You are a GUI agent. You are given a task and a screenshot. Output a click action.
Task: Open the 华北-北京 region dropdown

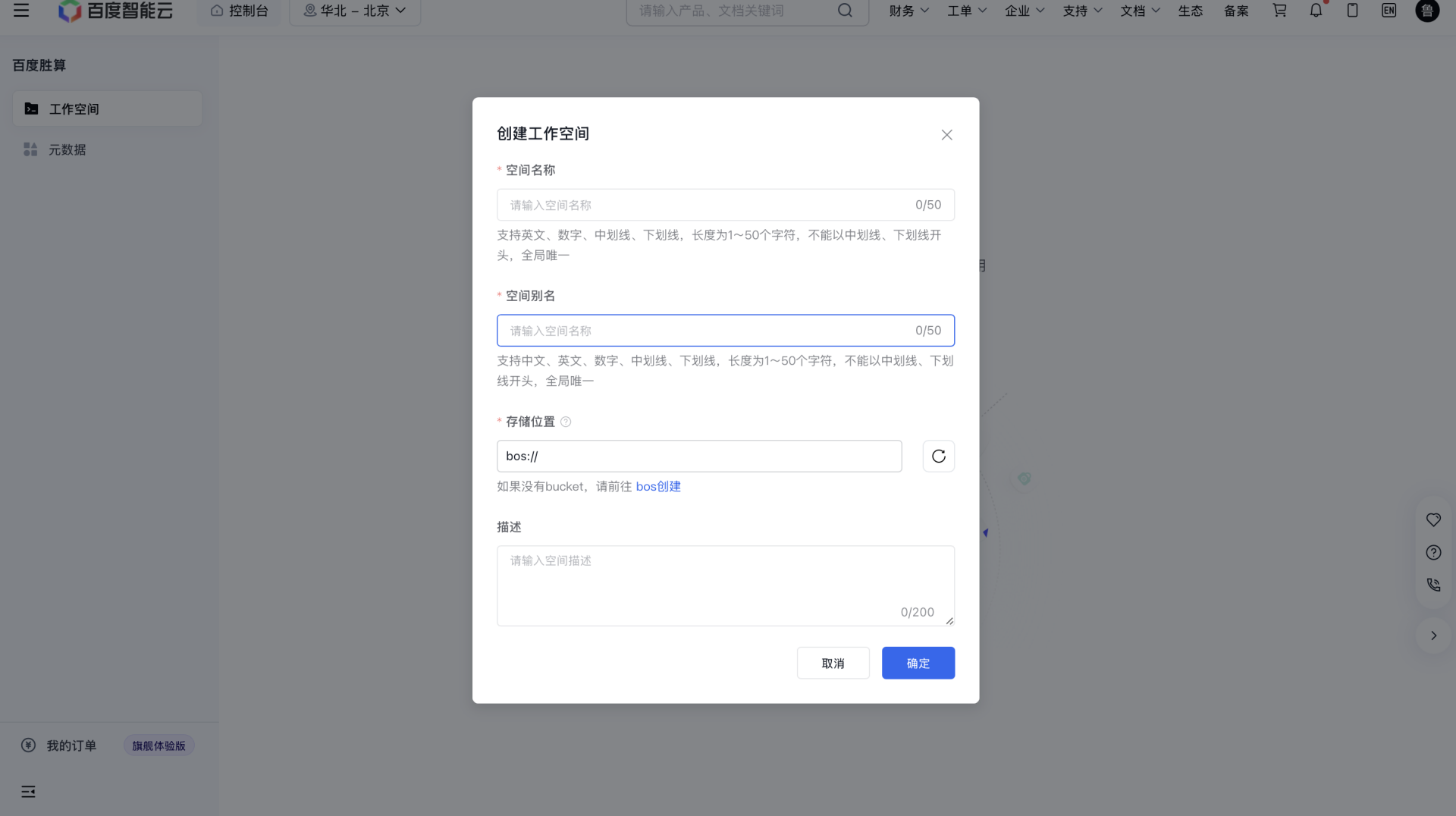pyautogui.click(x=355, y=11)
